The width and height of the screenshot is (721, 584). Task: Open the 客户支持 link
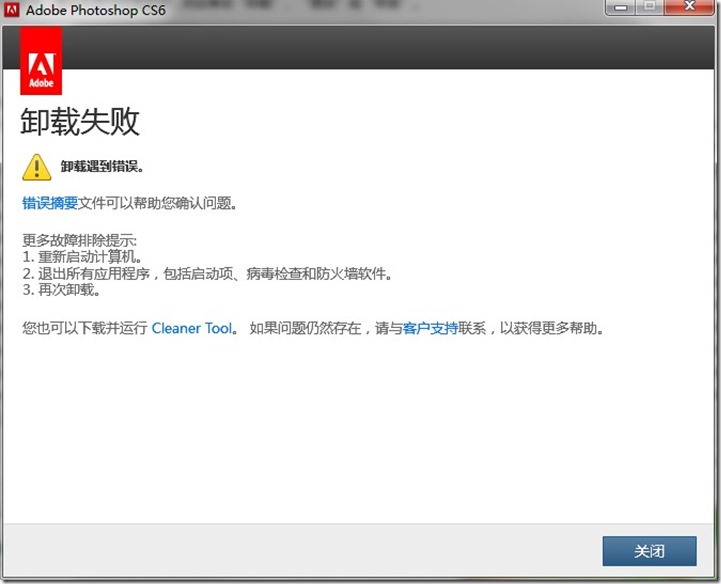point(430,328)
